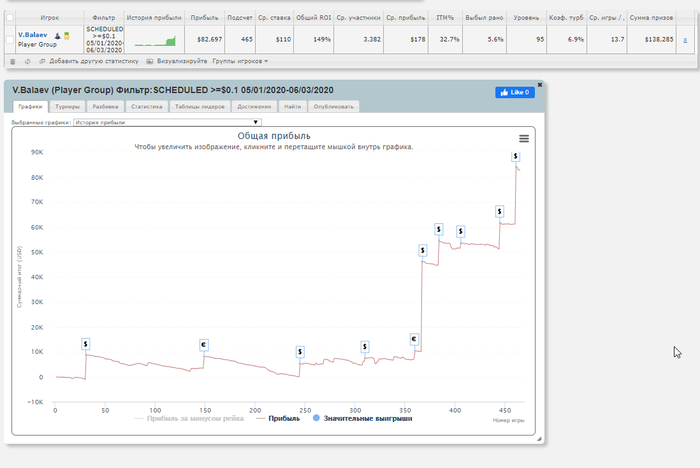
Task: Click Добавить другую статистику
Action: [x=94, y=61]
